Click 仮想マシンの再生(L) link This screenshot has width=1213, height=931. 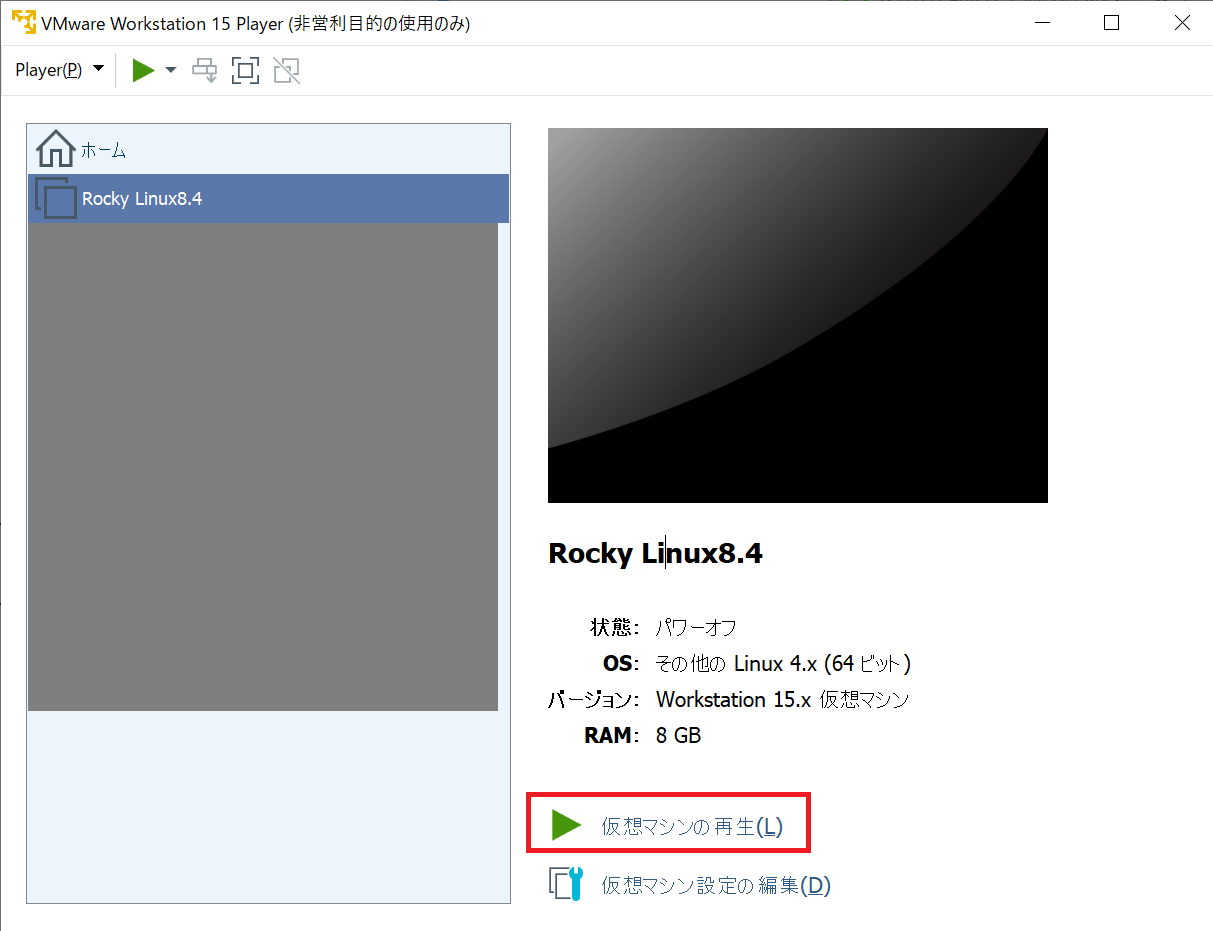click(692, 826)
